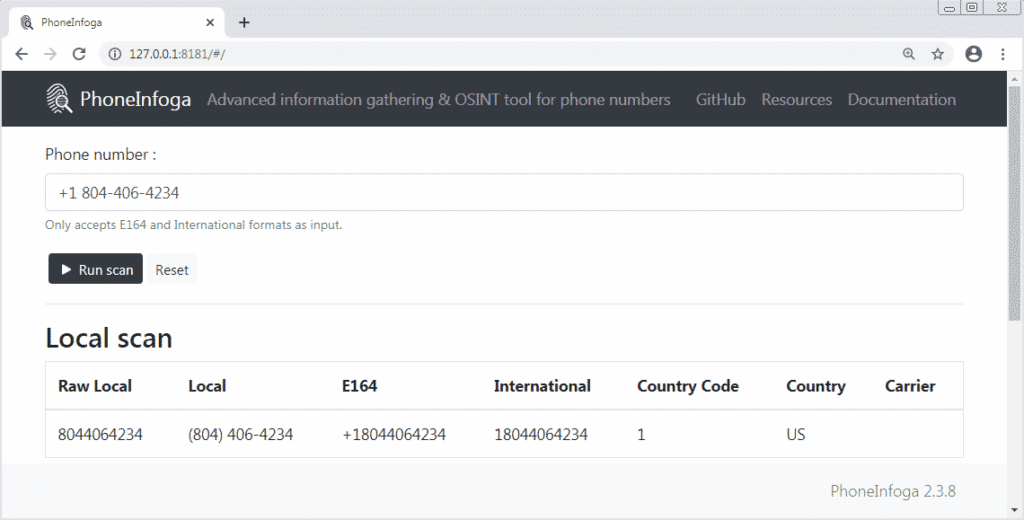Click the Local column header
The width and height of the screenshot is (1024, 520).
click(207, 386)
